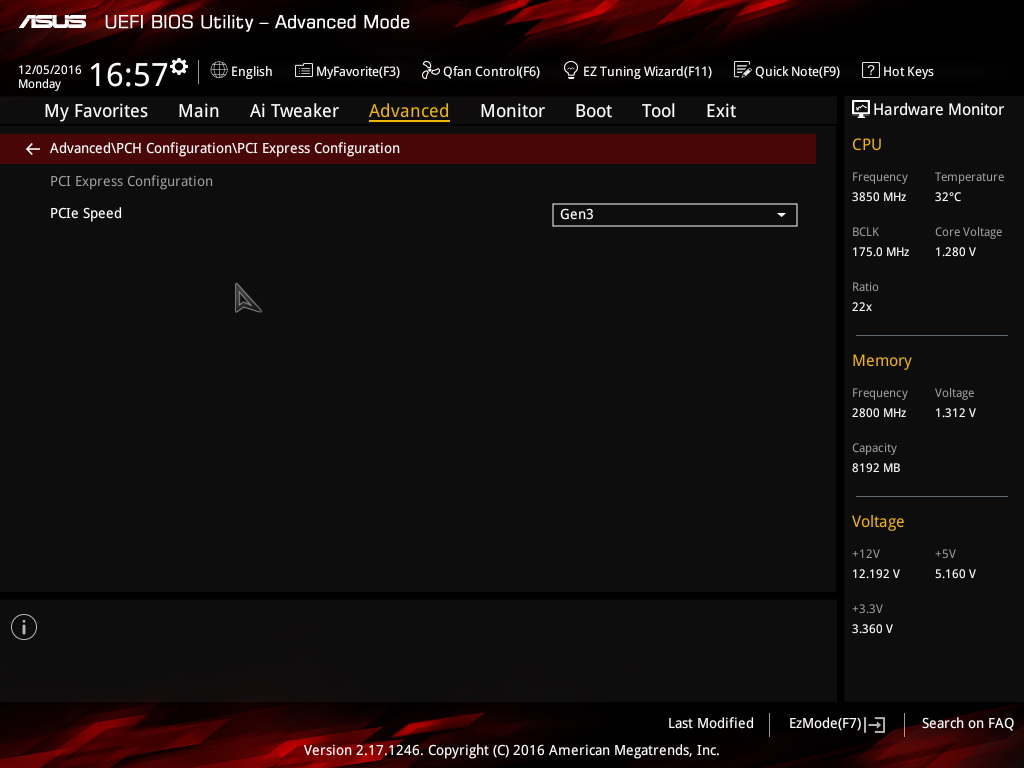
Task: Click Search on FAQ
Action: (x=967, y=724)
